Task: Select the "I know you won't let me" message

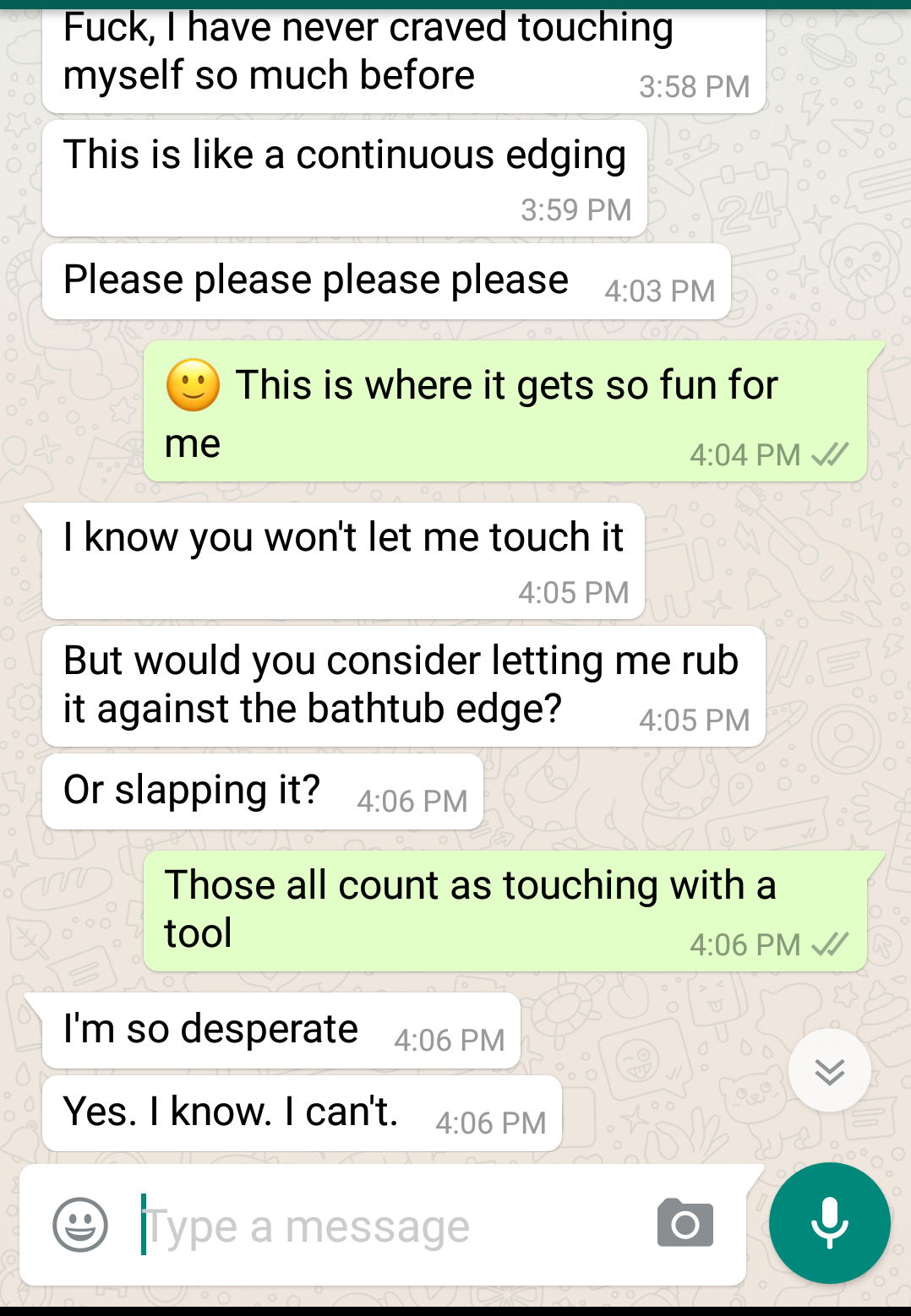Action: point(343,561)
